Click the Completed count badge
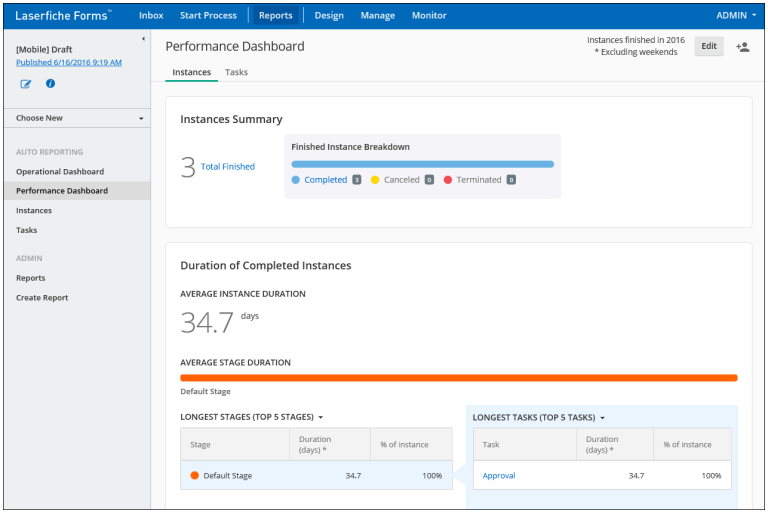 357,180
